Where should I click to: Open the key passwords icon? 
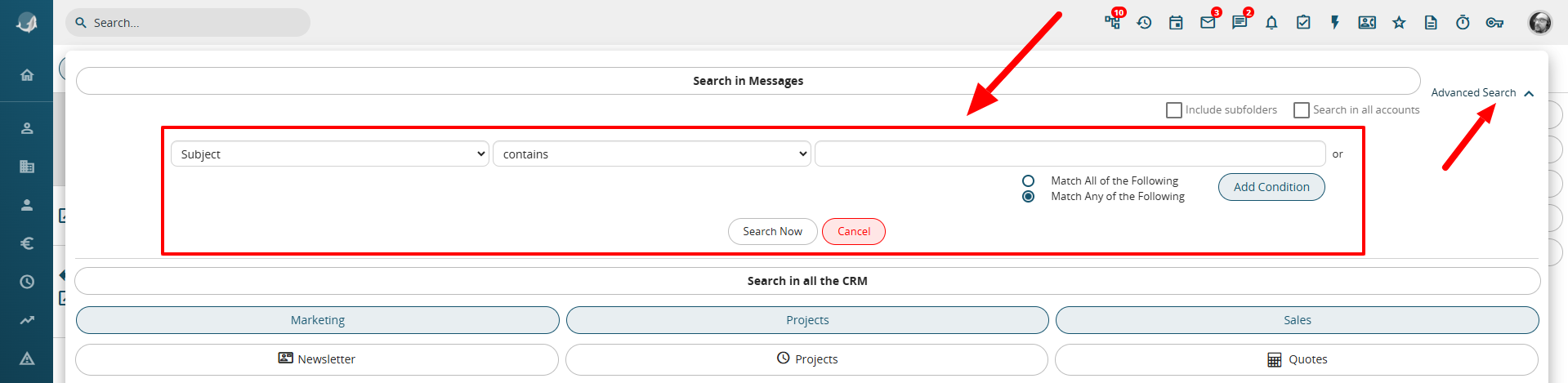tap(1494, 23)
